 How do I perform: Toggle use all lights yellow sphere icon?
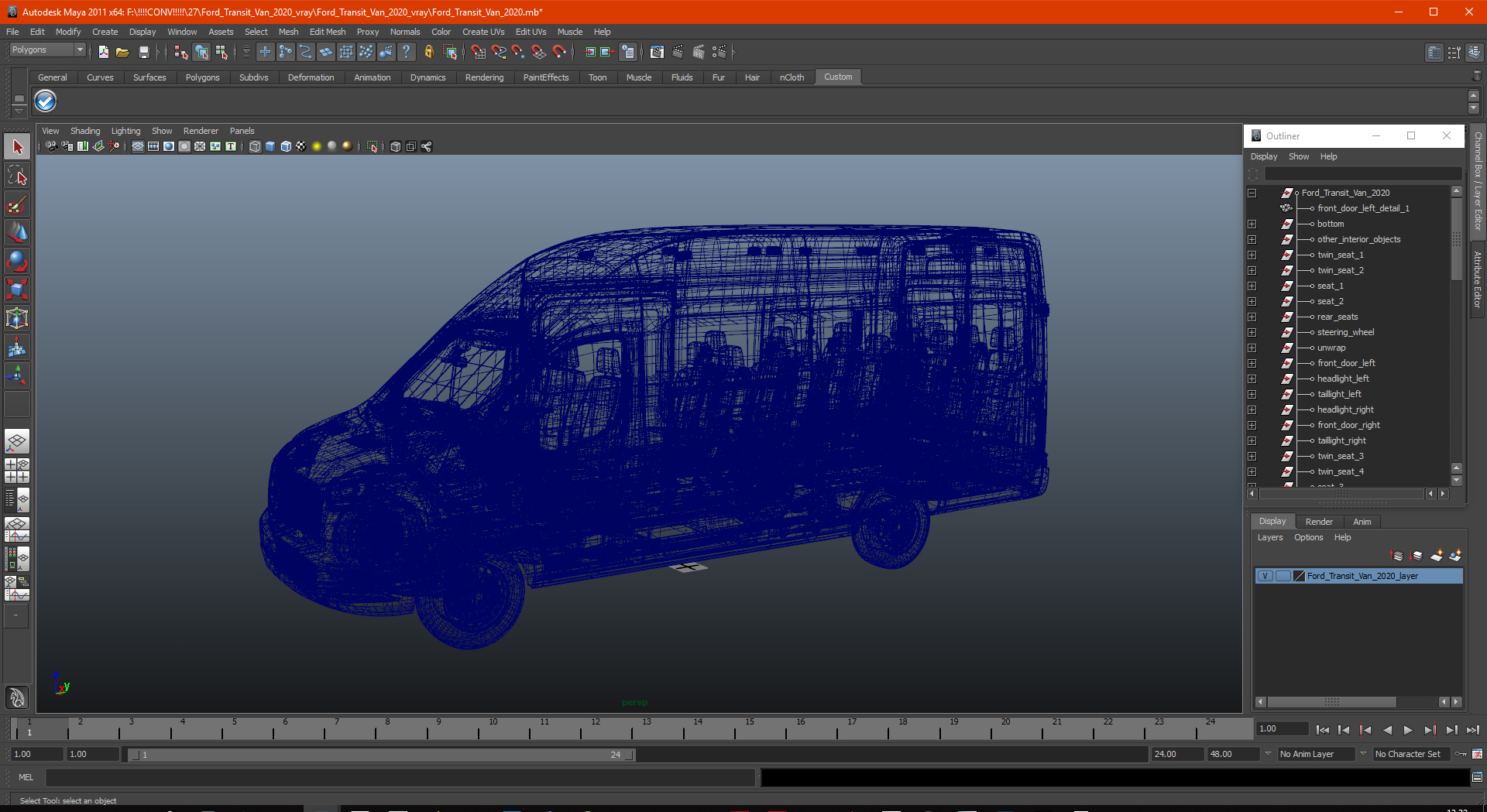pyautogui.click(x=317, y=146)
